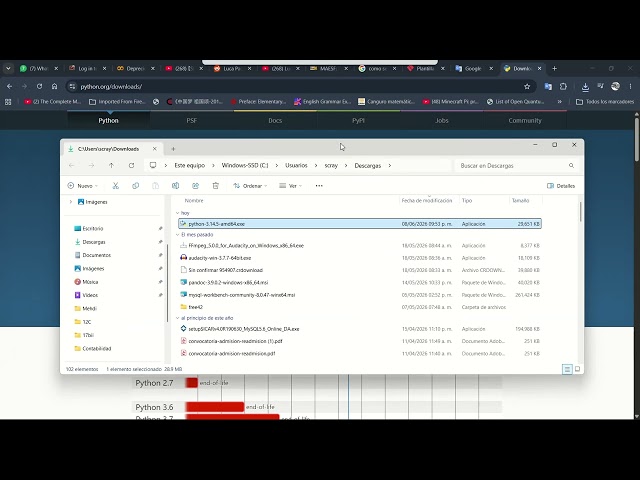Open Escritorio in quick access
640x480 pixels.
pyautogui.click(x=92, y=229)
